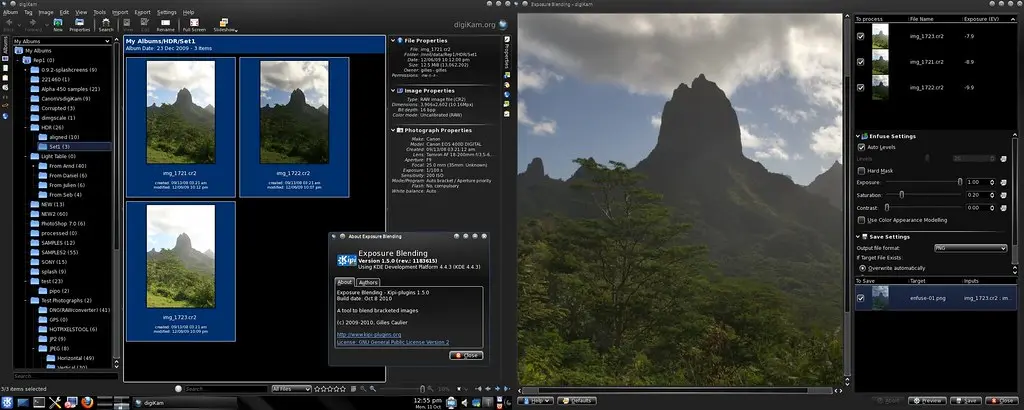This screenshot has height=410, width=1024.
Task: Enable the Hard Mask checkbox
Action: coord(861,170)
